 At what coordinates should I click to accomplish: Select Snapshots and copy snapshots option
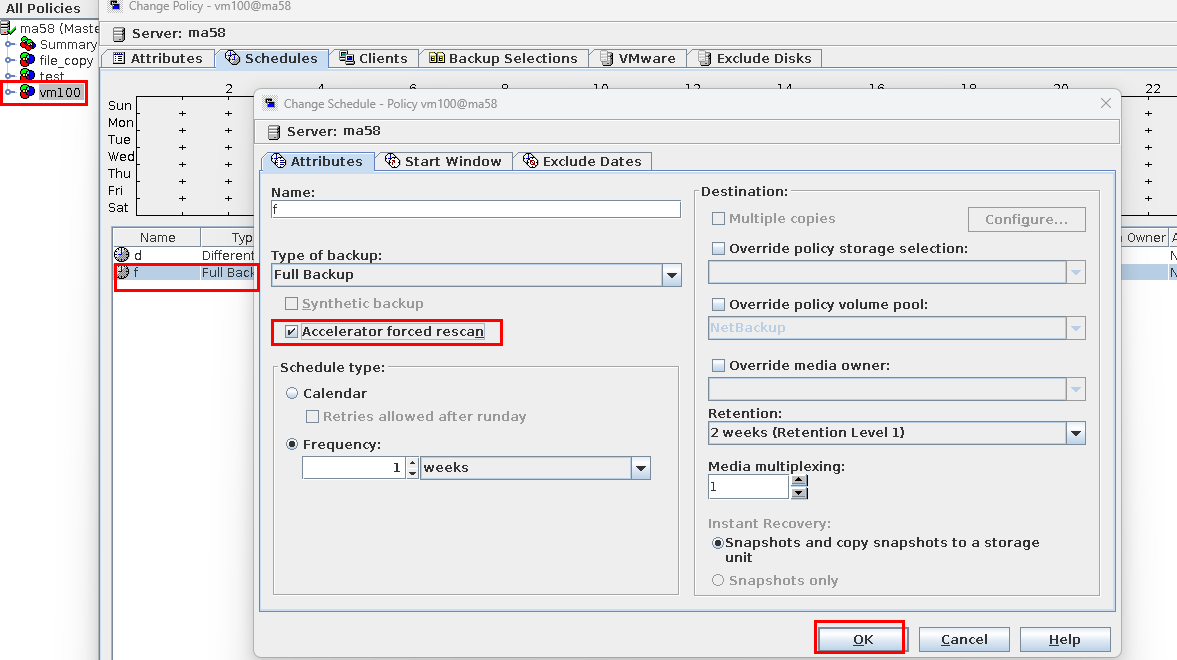point(718,543)
